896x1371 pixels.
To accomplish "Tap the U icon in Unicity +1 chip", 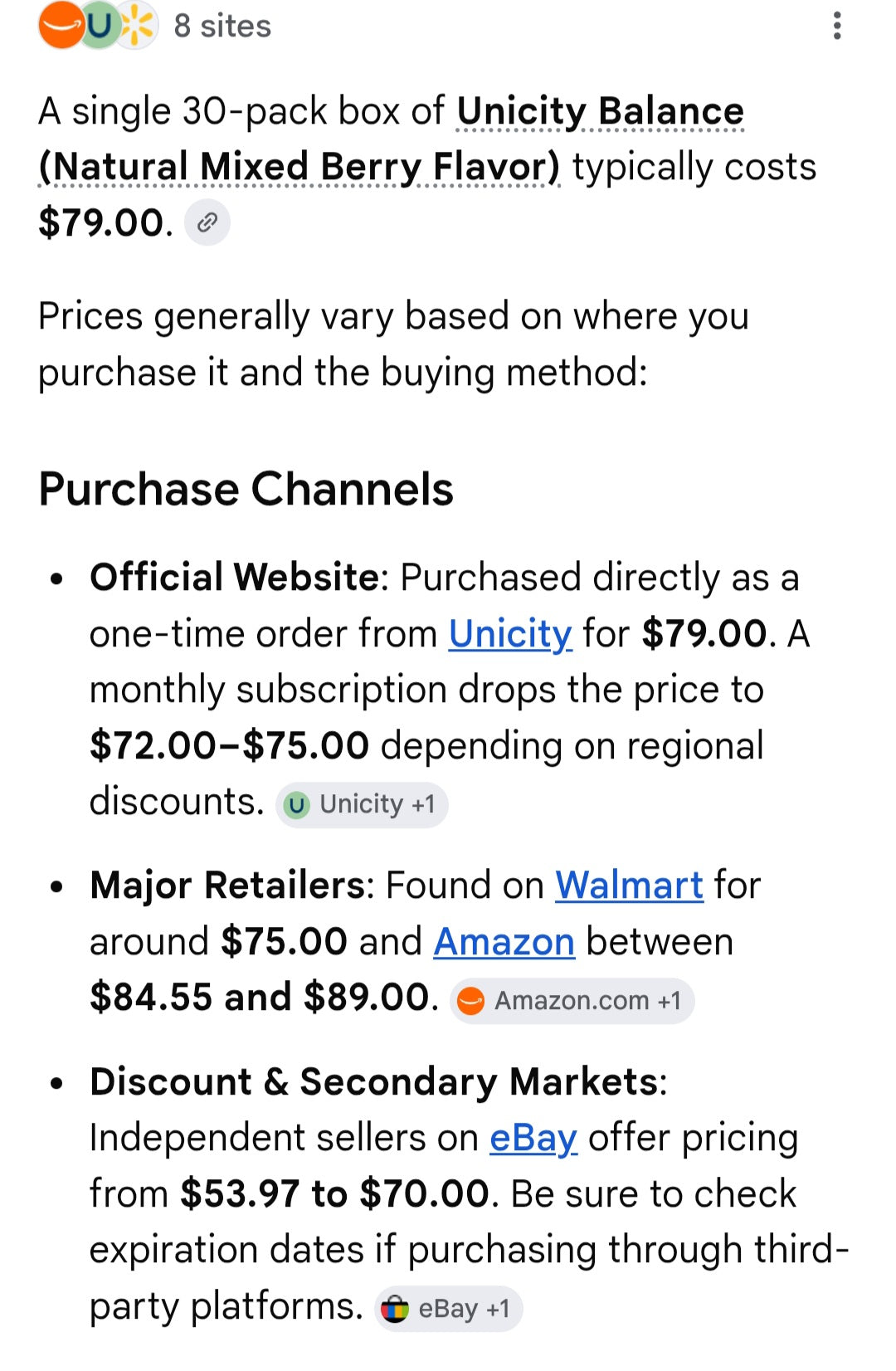I will click(x=296, y=804).
